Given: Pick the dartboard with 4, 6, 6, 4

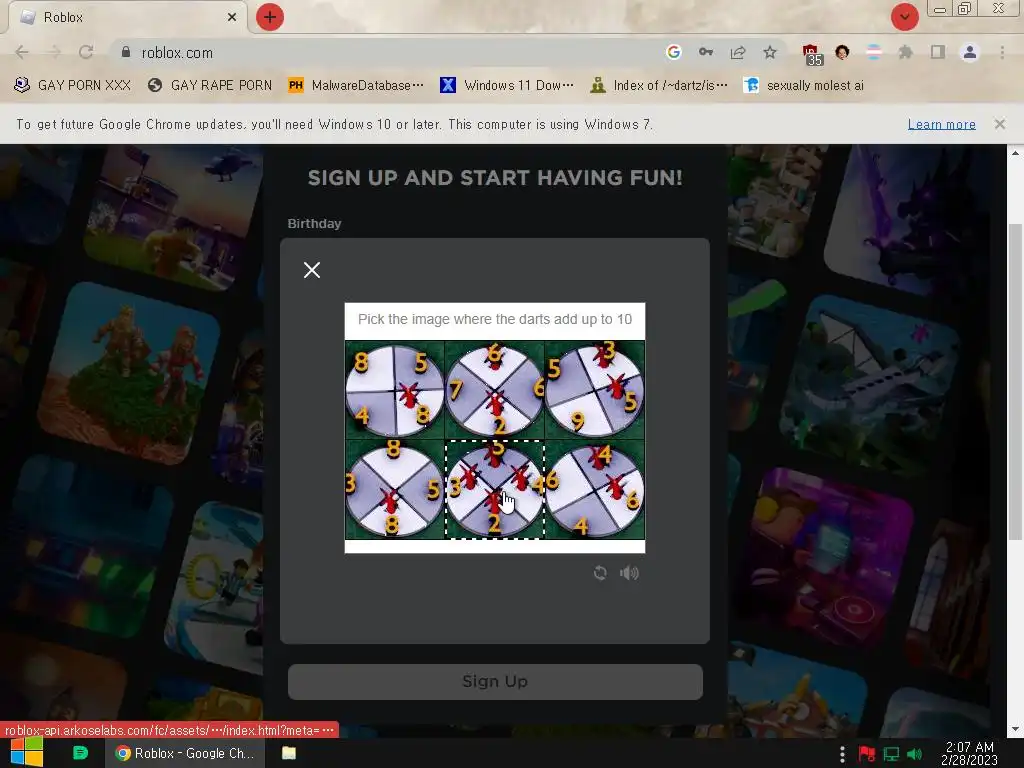Looking at the screenshot, I should [x=594, y=490].
